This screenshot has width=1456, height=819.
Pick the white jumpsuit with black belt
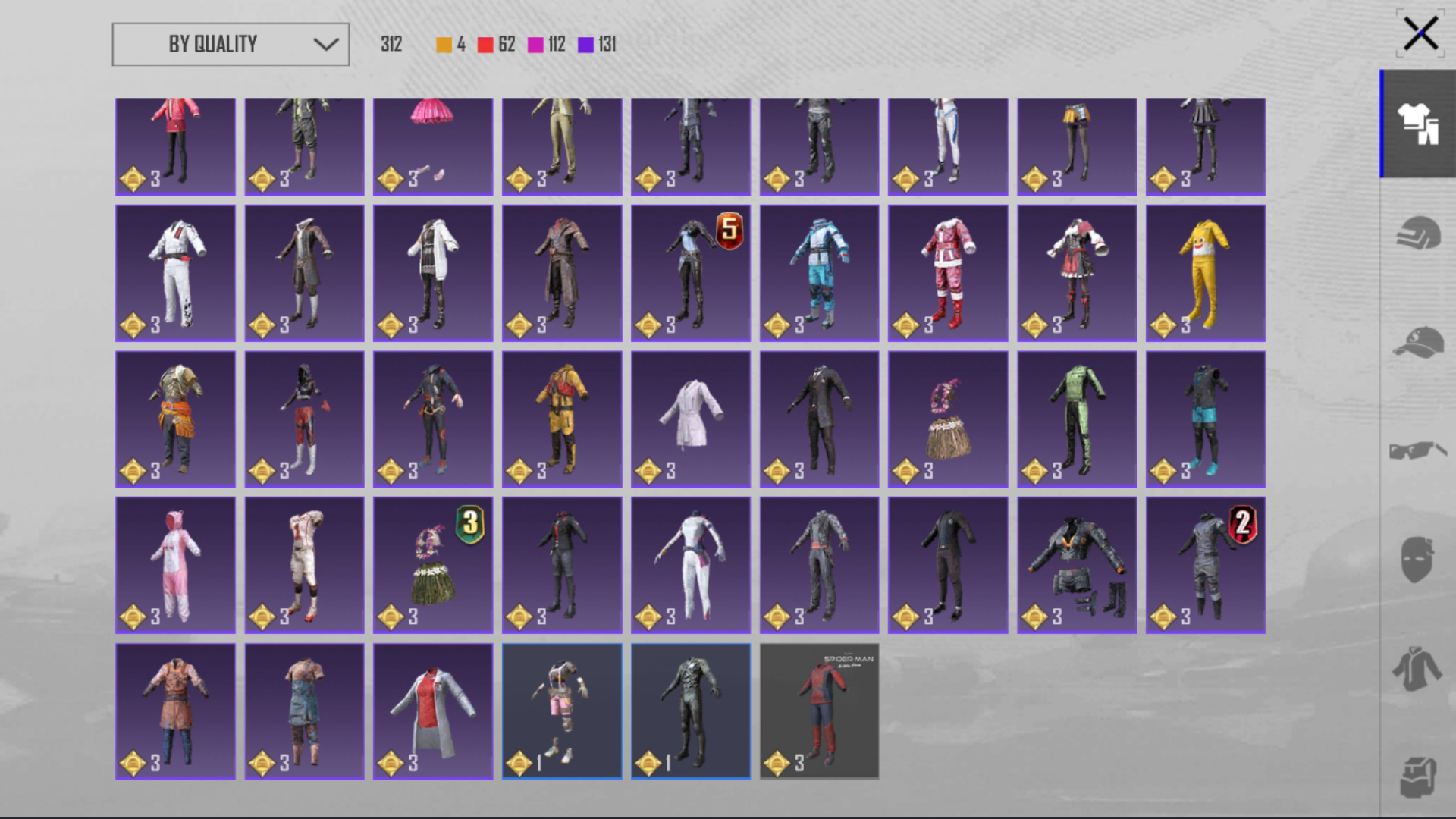coord(175,273)
